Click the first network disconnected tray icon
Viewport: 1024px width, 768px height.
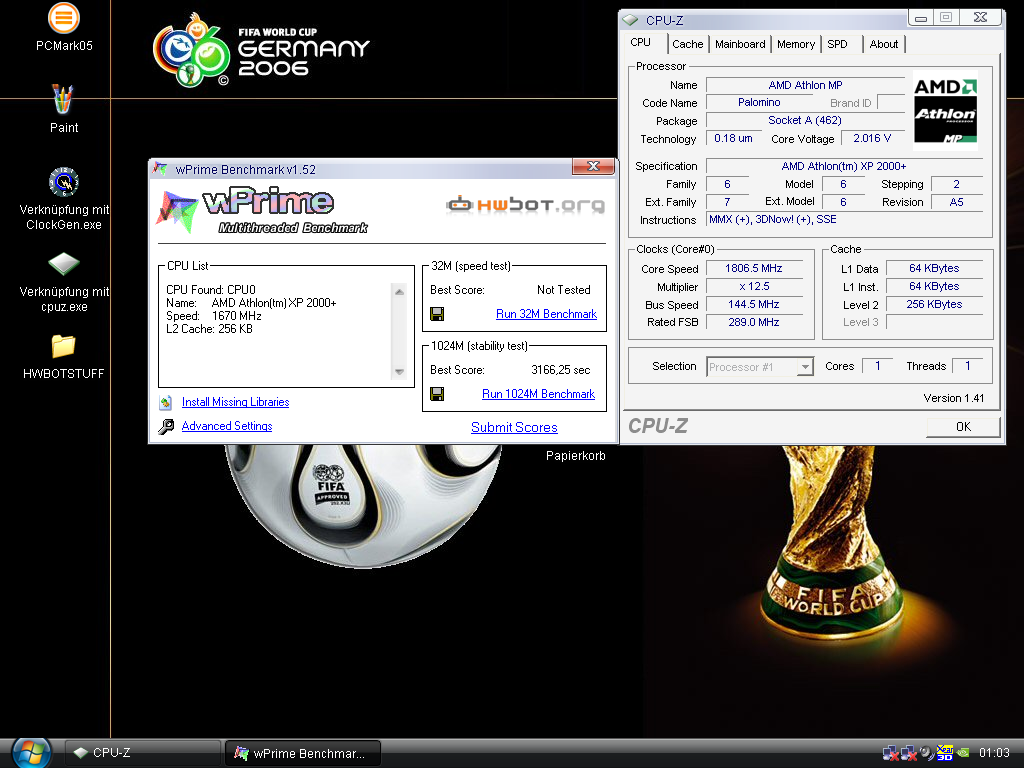[890, 753]
